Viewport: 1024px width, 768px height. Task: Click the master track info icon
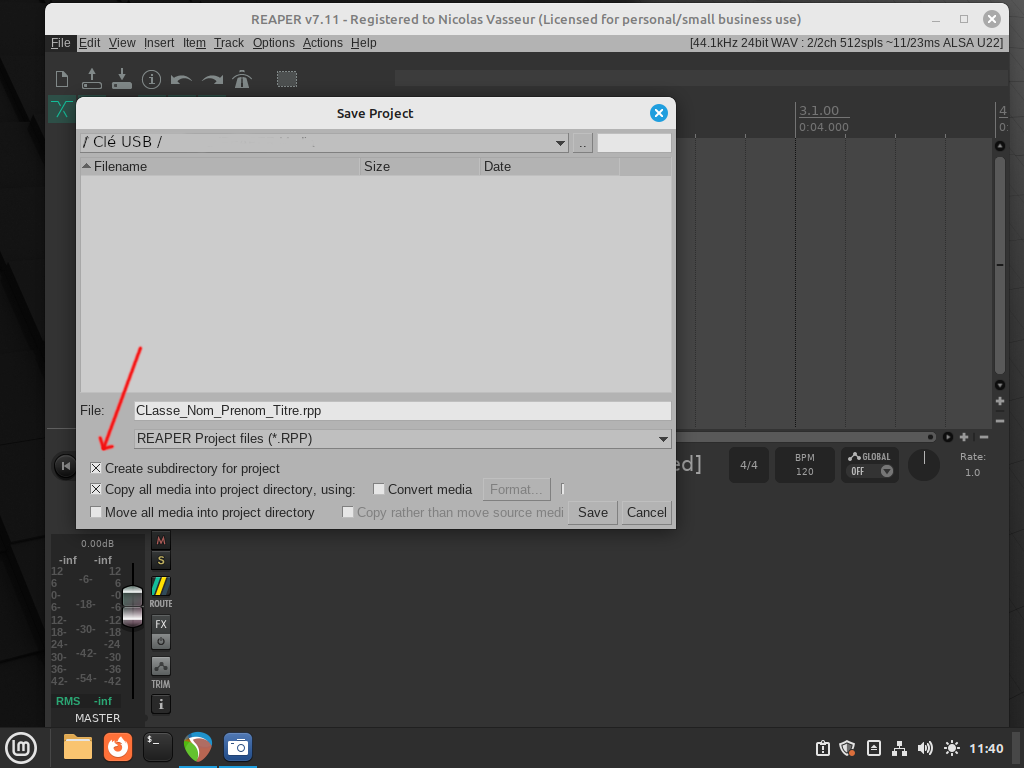click(x=161, y=704)
